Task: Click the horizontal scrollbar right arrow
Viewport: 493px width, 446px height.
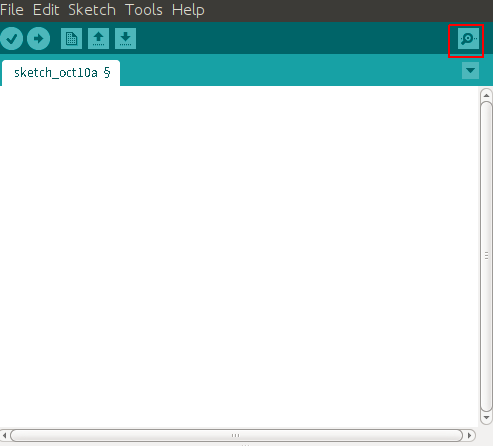Action: 469,435
